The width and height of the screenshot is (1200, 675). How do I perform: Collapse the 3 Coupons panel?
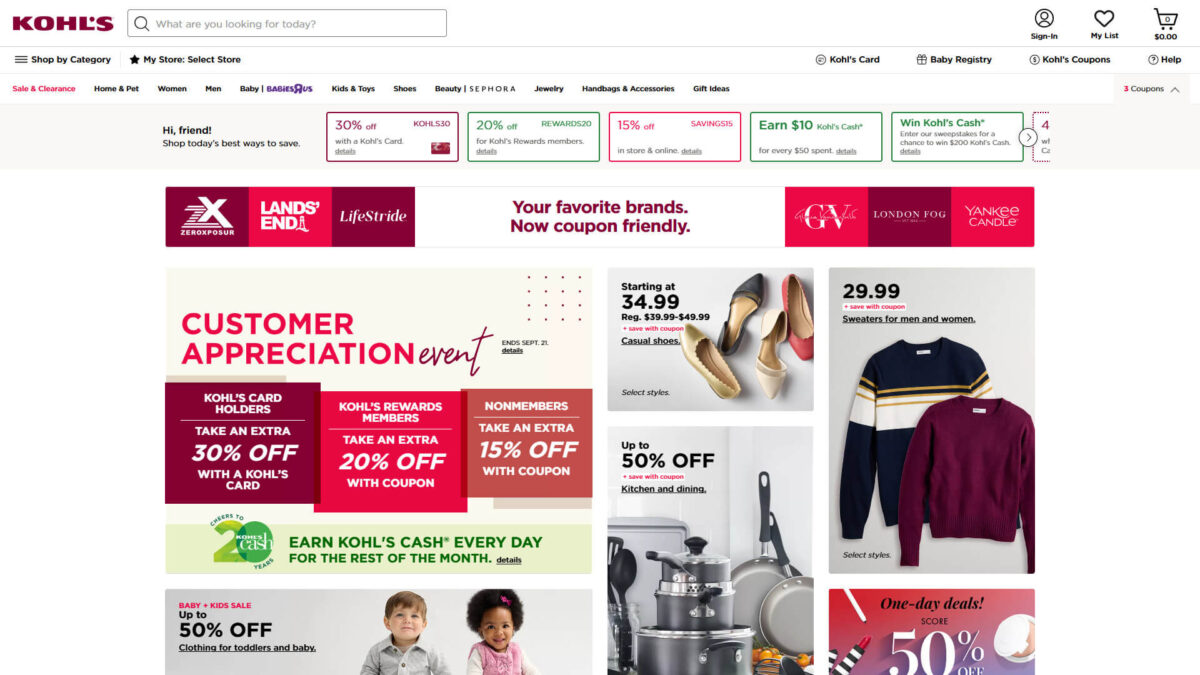1152,89
